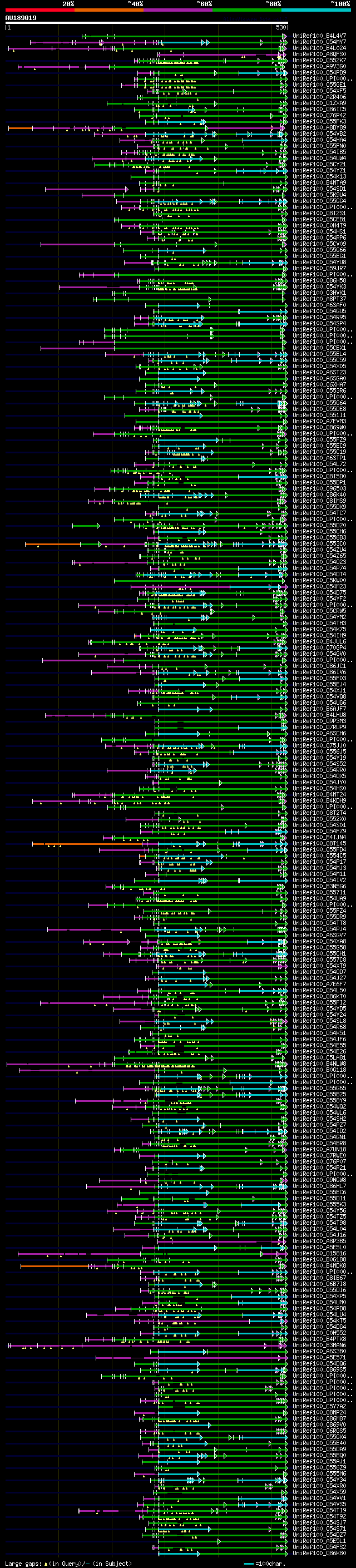The image size is (356, 1568).
Task: Select last hit UniRef100_Q86K80
Action: click(x=319, y=1554)
